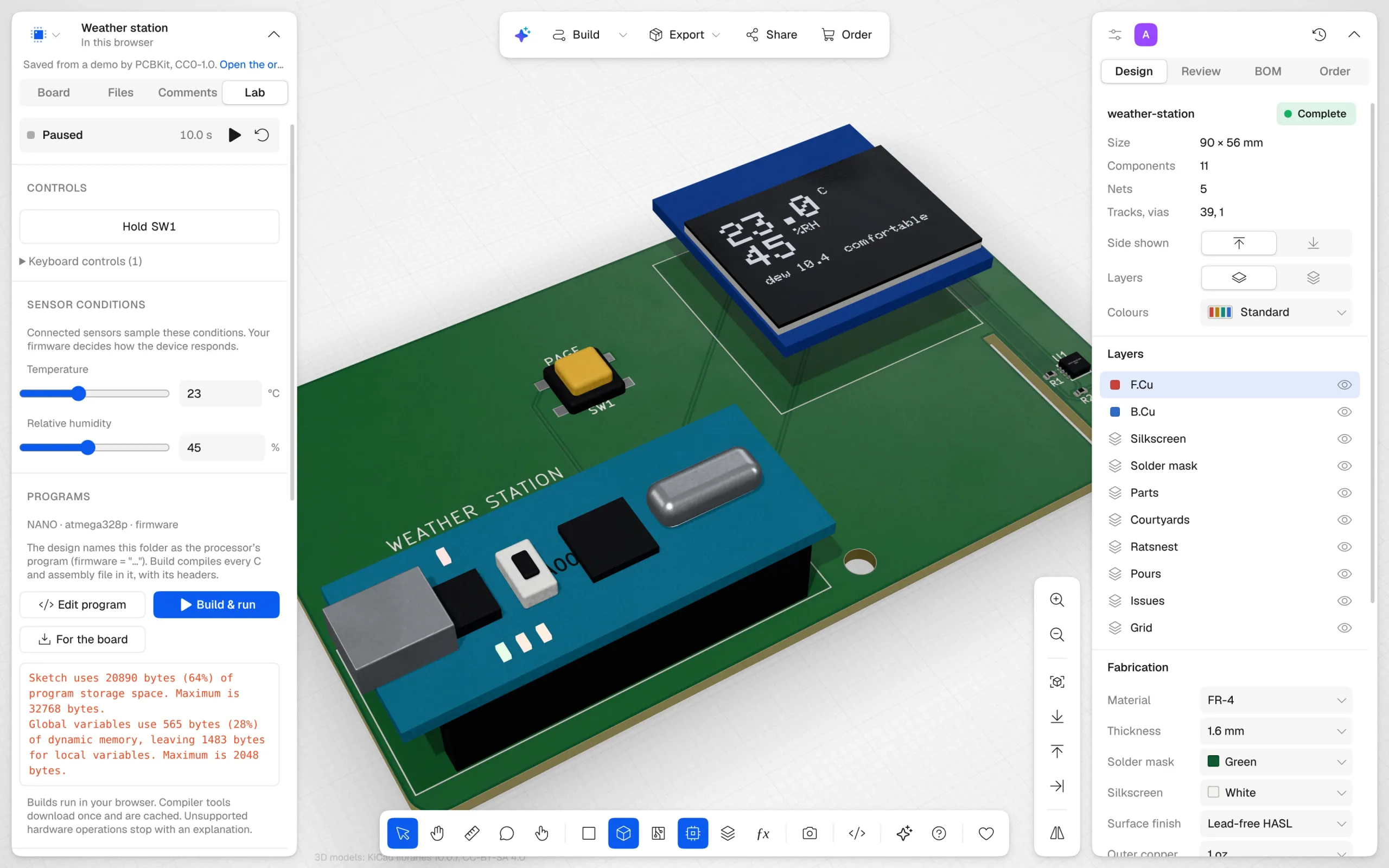Toggle the 3D cube view
Image resolution: width=1389 pixels, height=868 pixels.
(623, 833)
